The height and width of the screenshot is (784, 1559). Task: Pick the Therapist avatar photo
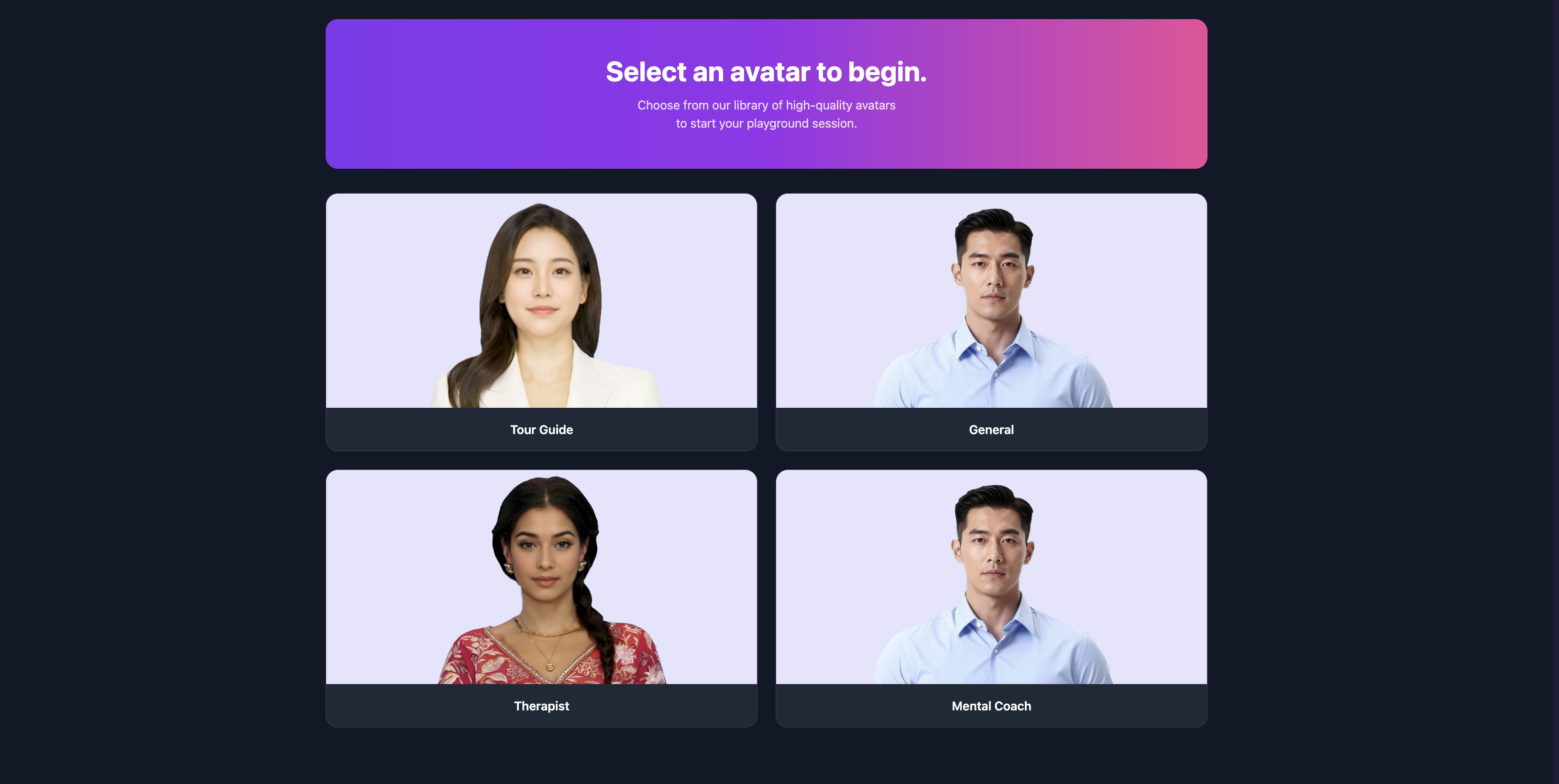[541, 577]
